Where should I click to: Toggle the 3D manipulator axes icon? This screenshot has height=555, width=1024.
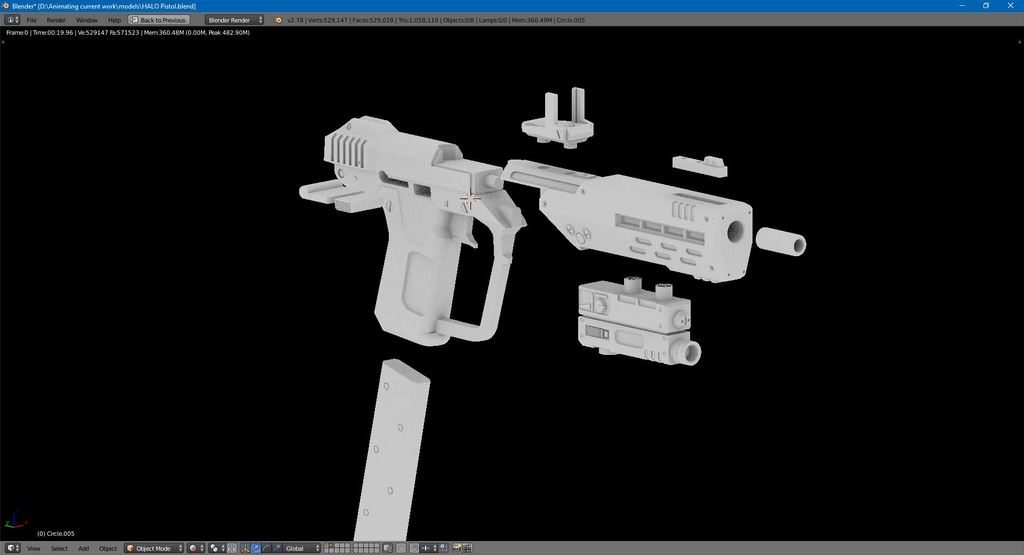point(244,548)
